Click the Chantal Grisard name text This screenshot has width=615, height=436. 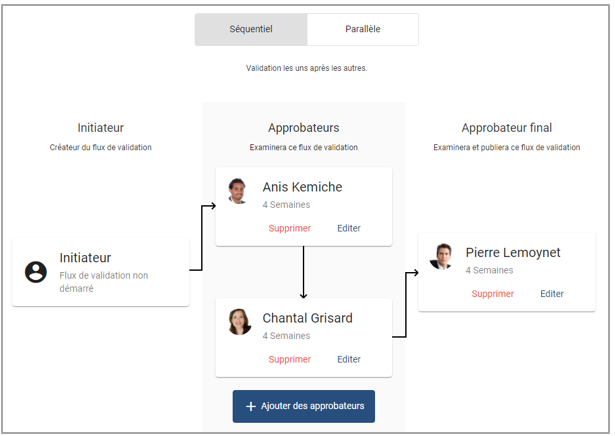pos(307,318)
